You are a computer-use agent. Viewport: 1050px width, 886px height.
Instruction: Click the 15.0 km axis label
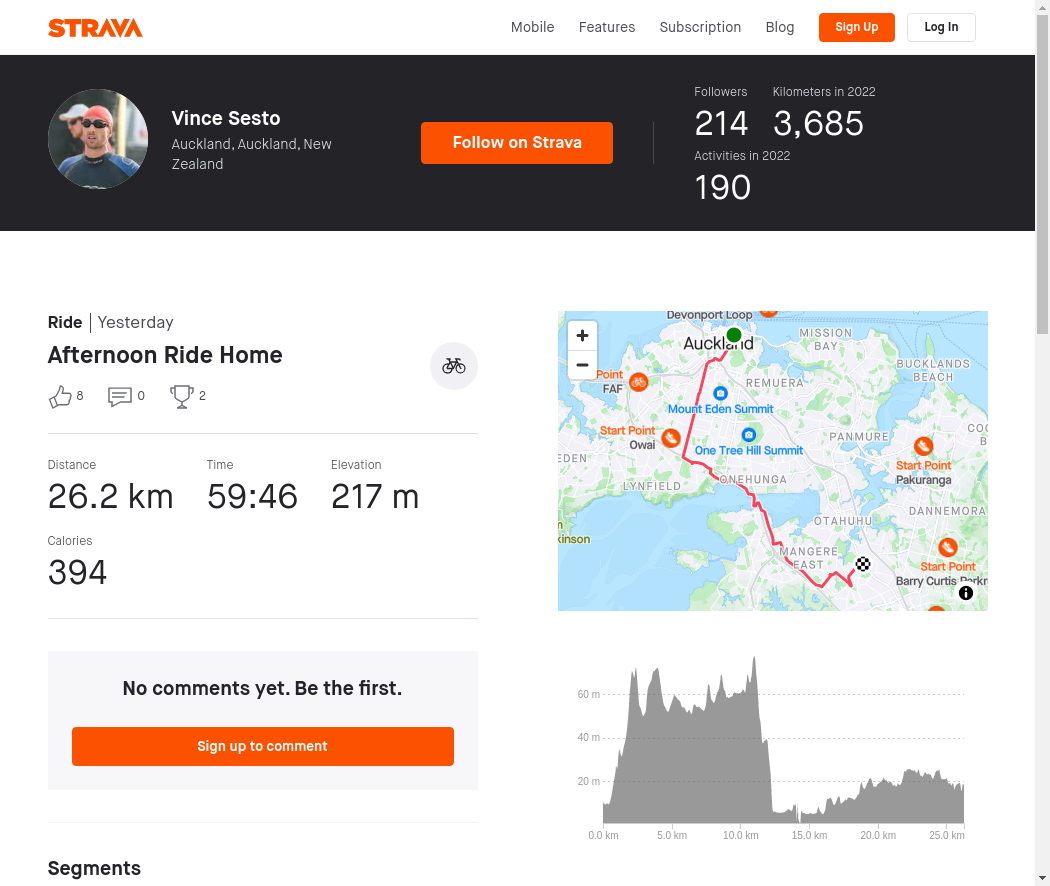coord(809,836)
